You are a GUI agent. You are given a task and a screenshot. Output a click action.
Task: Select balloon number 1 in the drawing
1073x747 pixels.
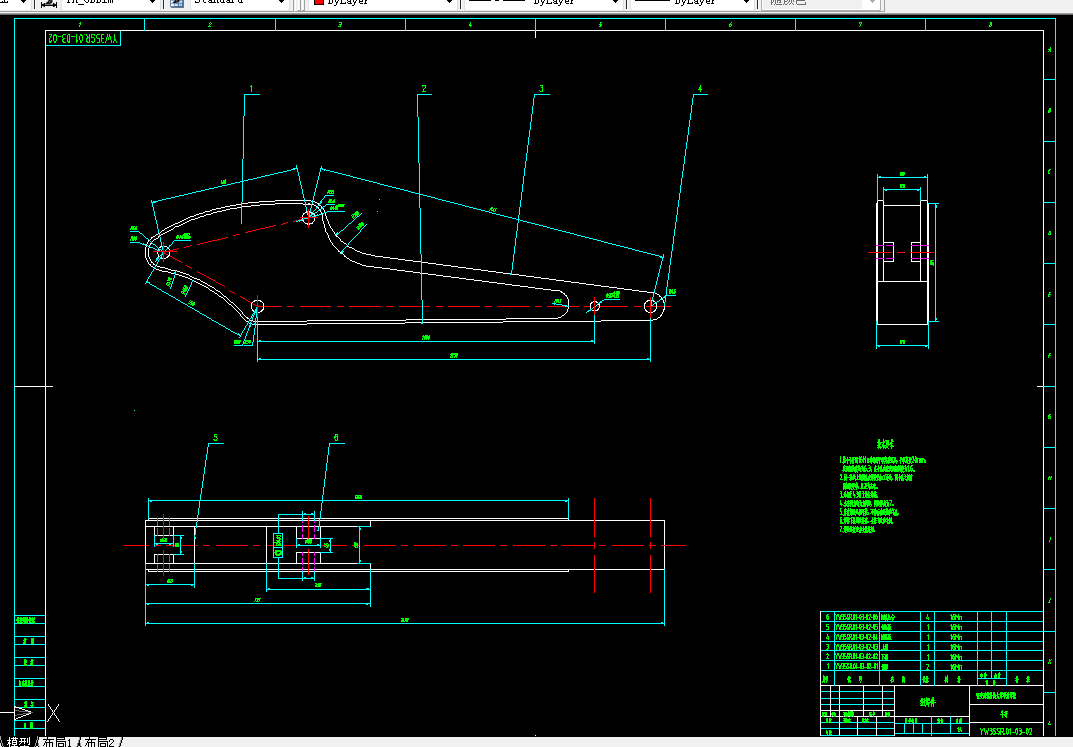(x=251, y=89)
